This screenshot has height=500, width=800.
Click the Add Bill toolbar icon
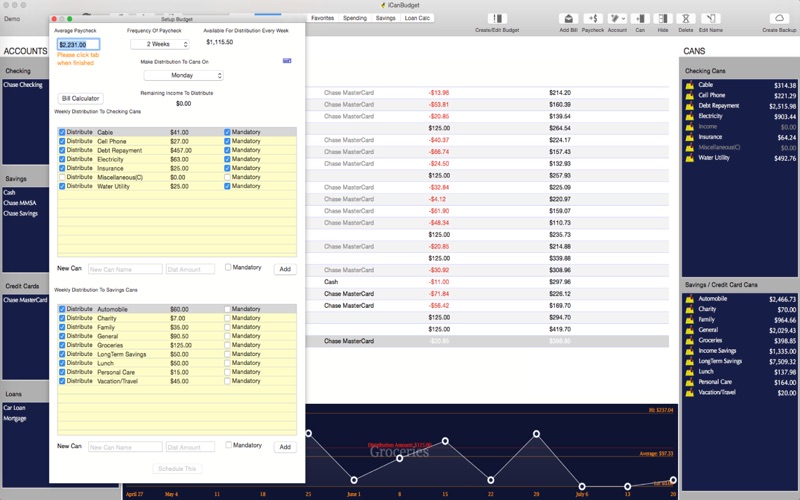point(568,19)
